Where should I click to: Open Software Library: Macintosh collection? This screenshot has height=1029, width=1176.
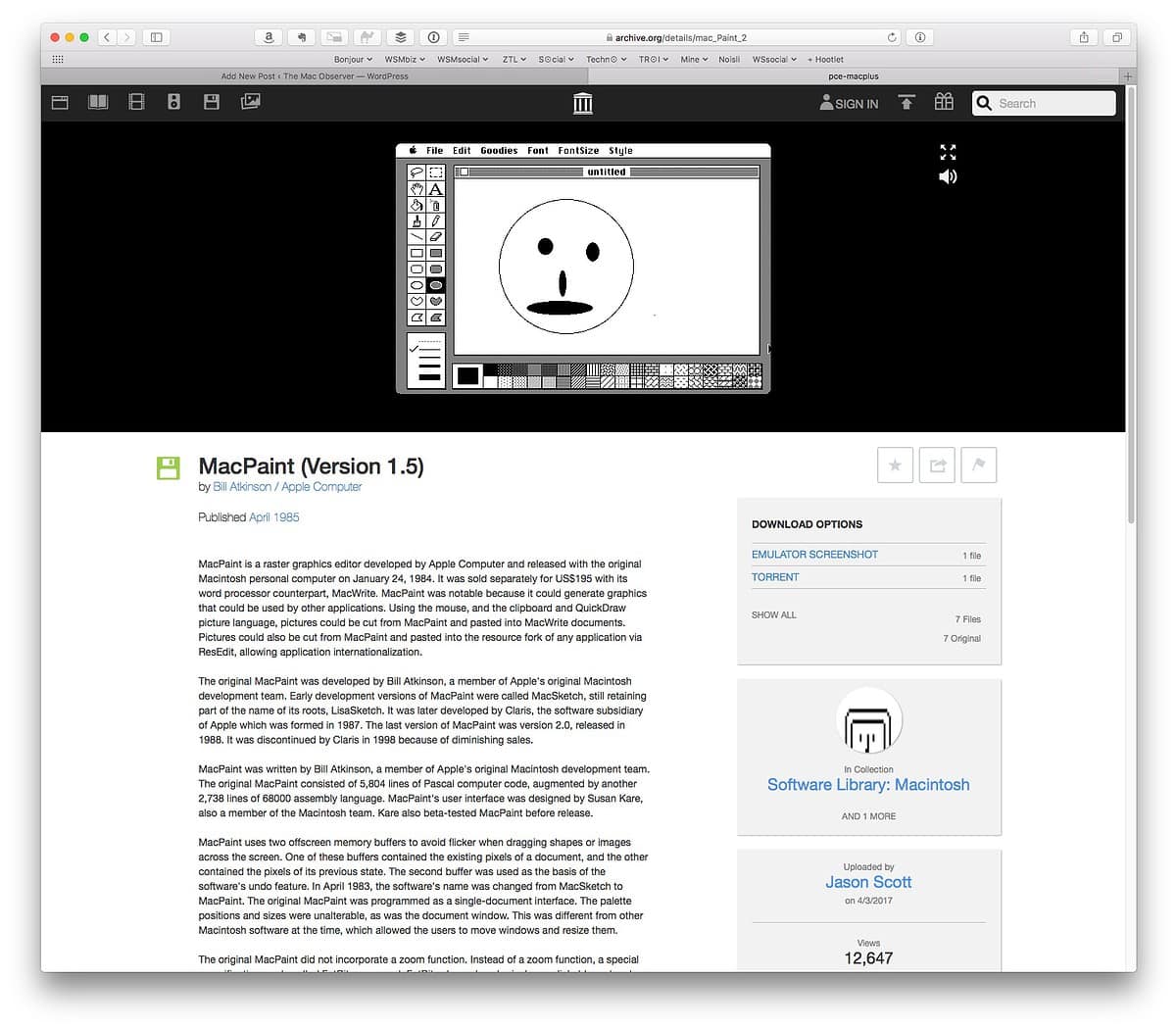(x=868, y=784)
